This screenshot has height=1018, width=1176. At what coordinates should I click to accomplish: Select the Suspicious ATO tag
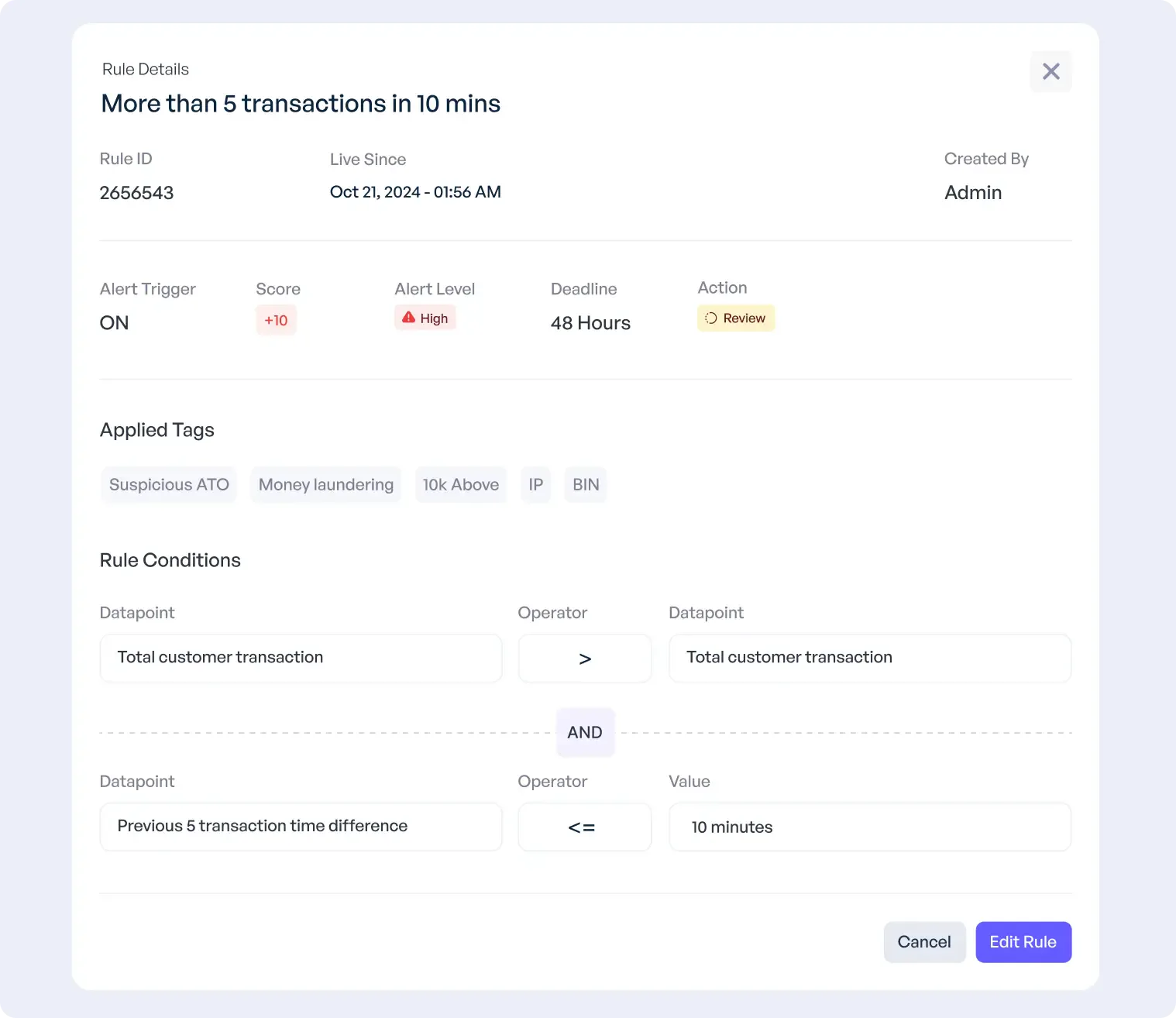click(x=169, y=485)
